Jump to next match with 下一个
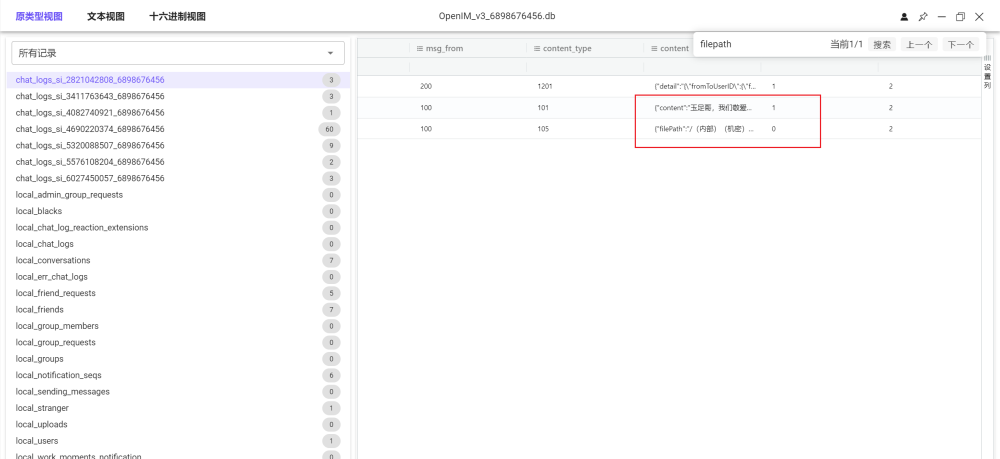The width and height of the screenshot is (1000, 459). click(960, 45)
